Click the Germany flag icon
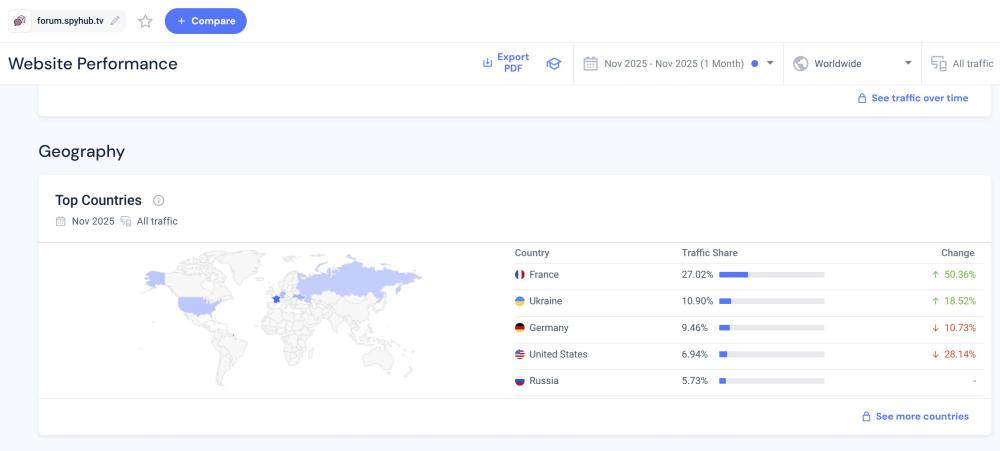This screenshot has width=1000, height=451. click(520, 328)
